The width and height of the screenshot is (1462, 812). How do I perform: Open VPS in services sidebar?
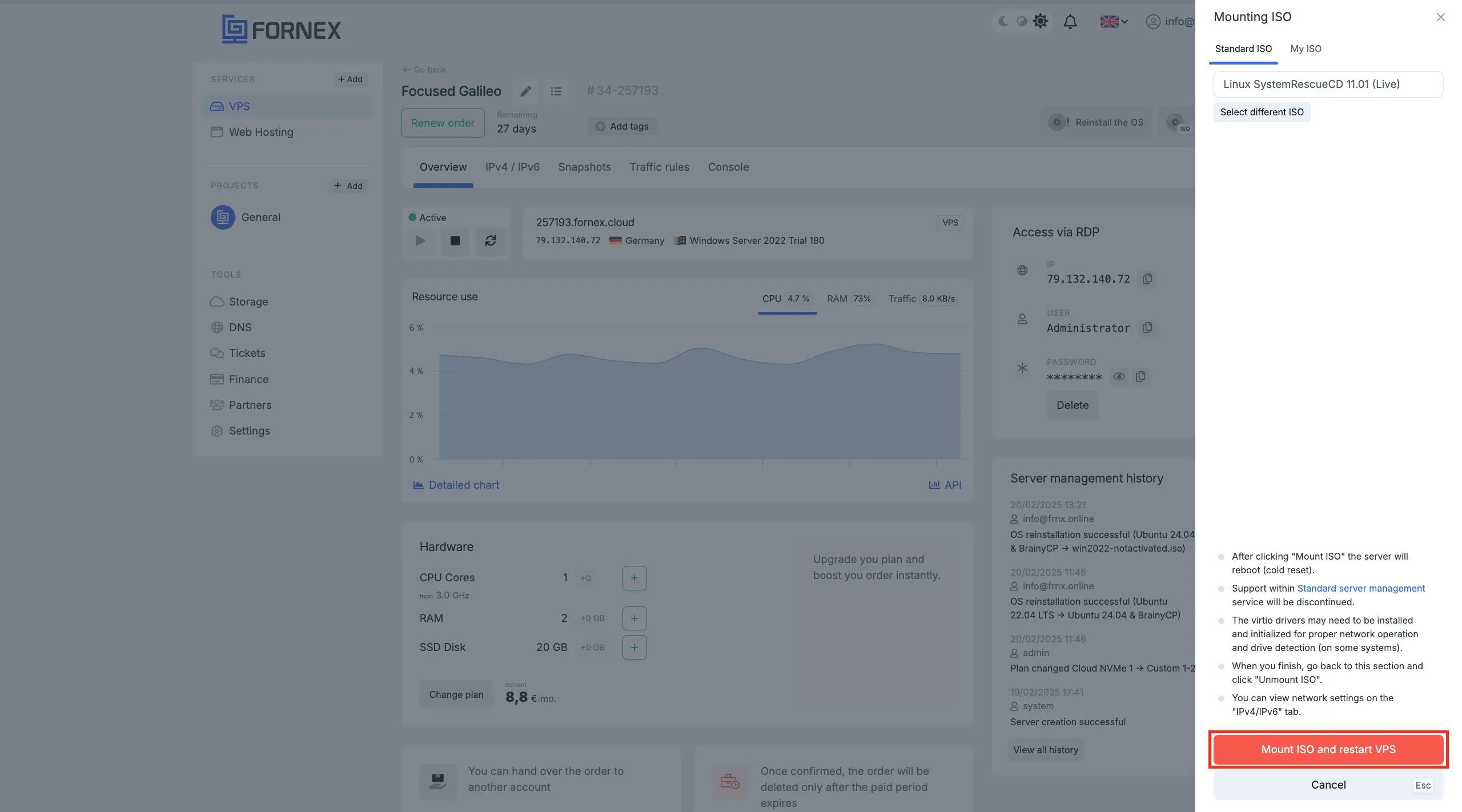pos(287,106)
